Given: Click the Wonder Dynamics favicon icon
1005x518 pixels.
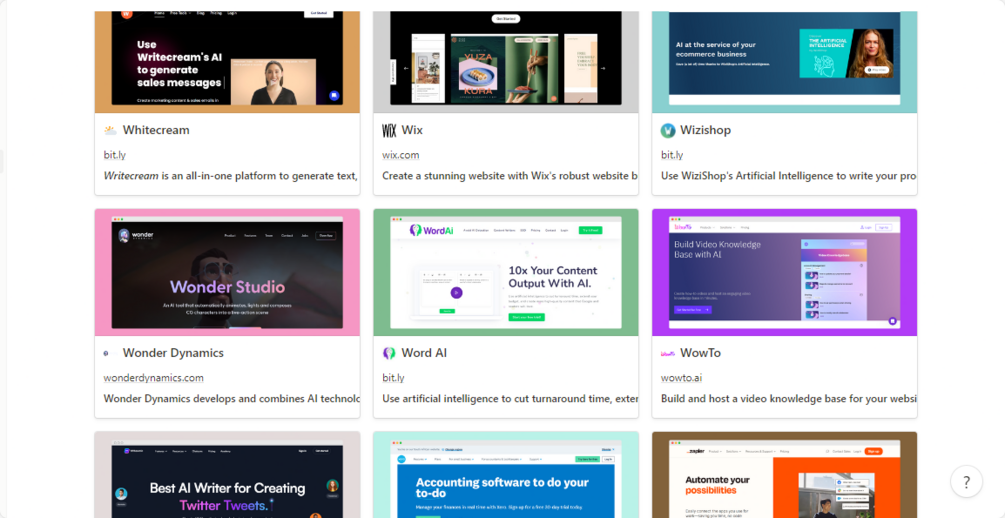Looking at the screenshot, I should tap(106, 353).
